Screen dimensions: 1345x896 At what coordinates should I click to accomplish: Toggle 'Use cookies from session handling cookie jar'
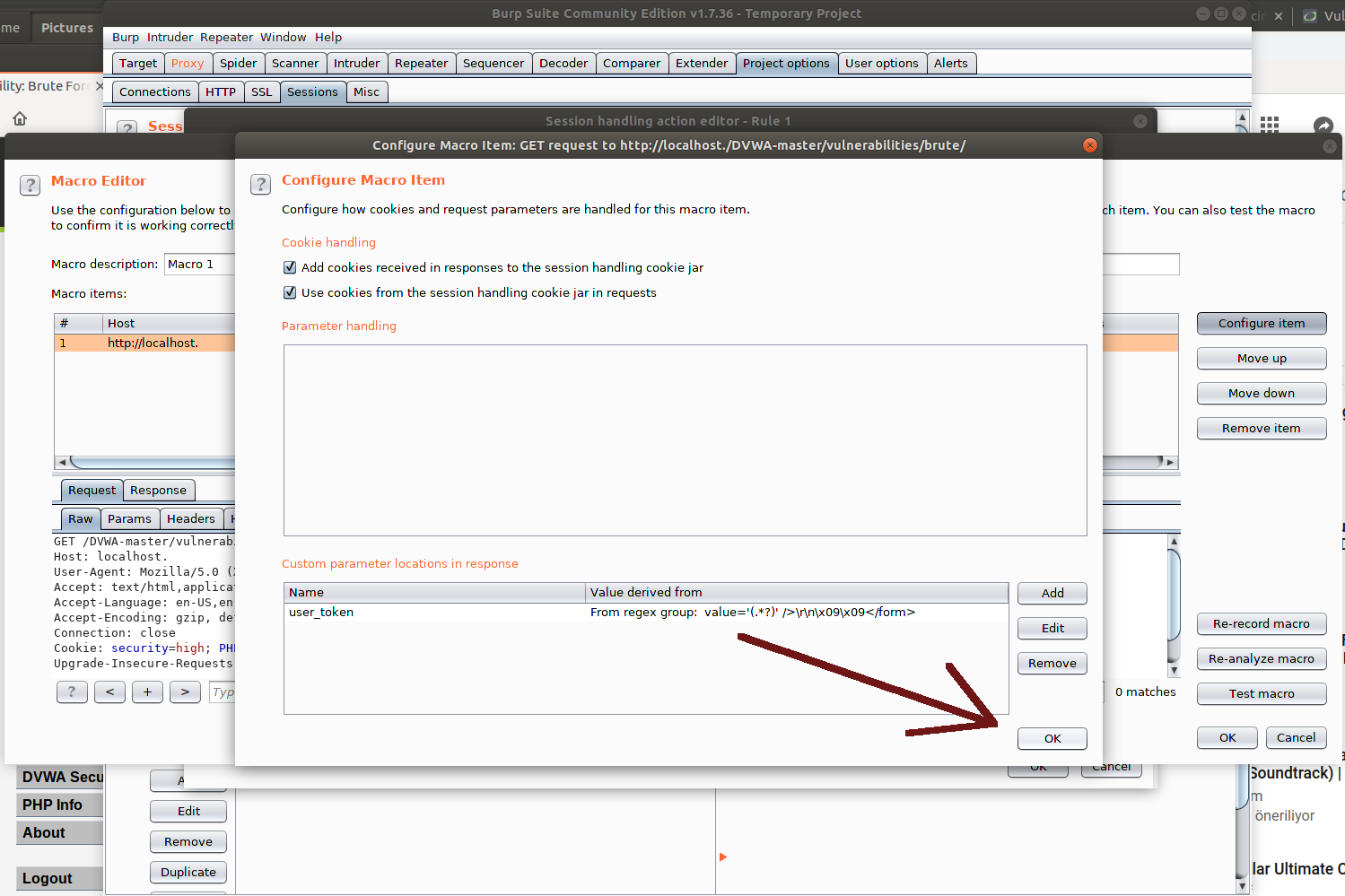(290, 292)
